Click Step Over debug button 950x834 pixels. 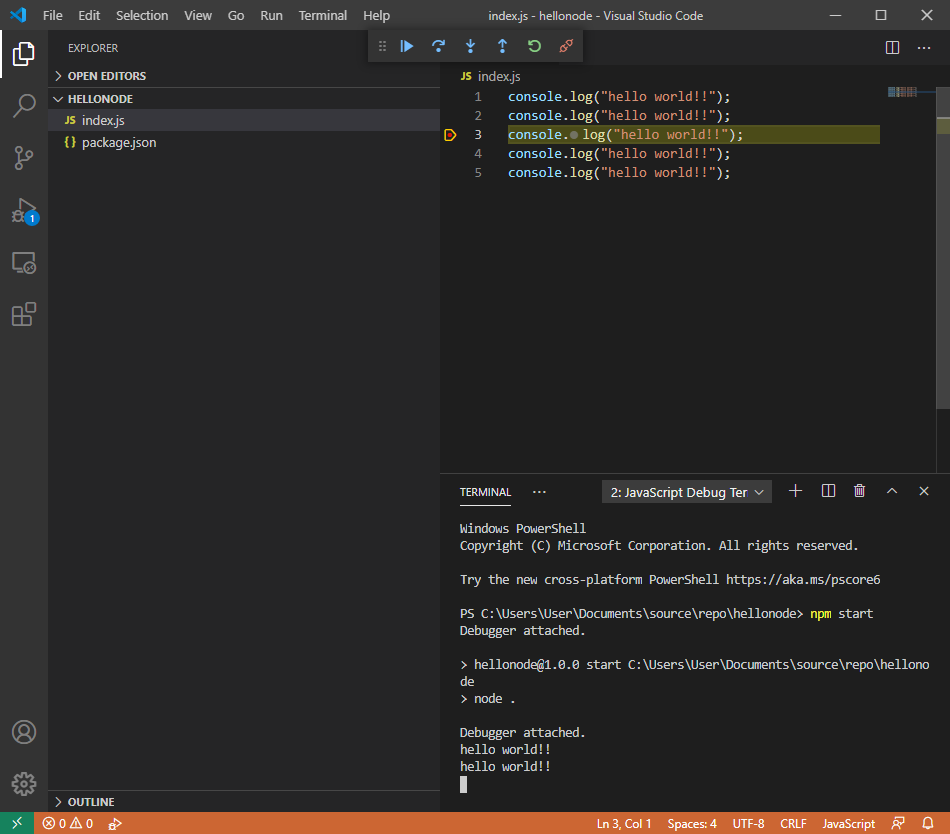click(x=439, y=46)
